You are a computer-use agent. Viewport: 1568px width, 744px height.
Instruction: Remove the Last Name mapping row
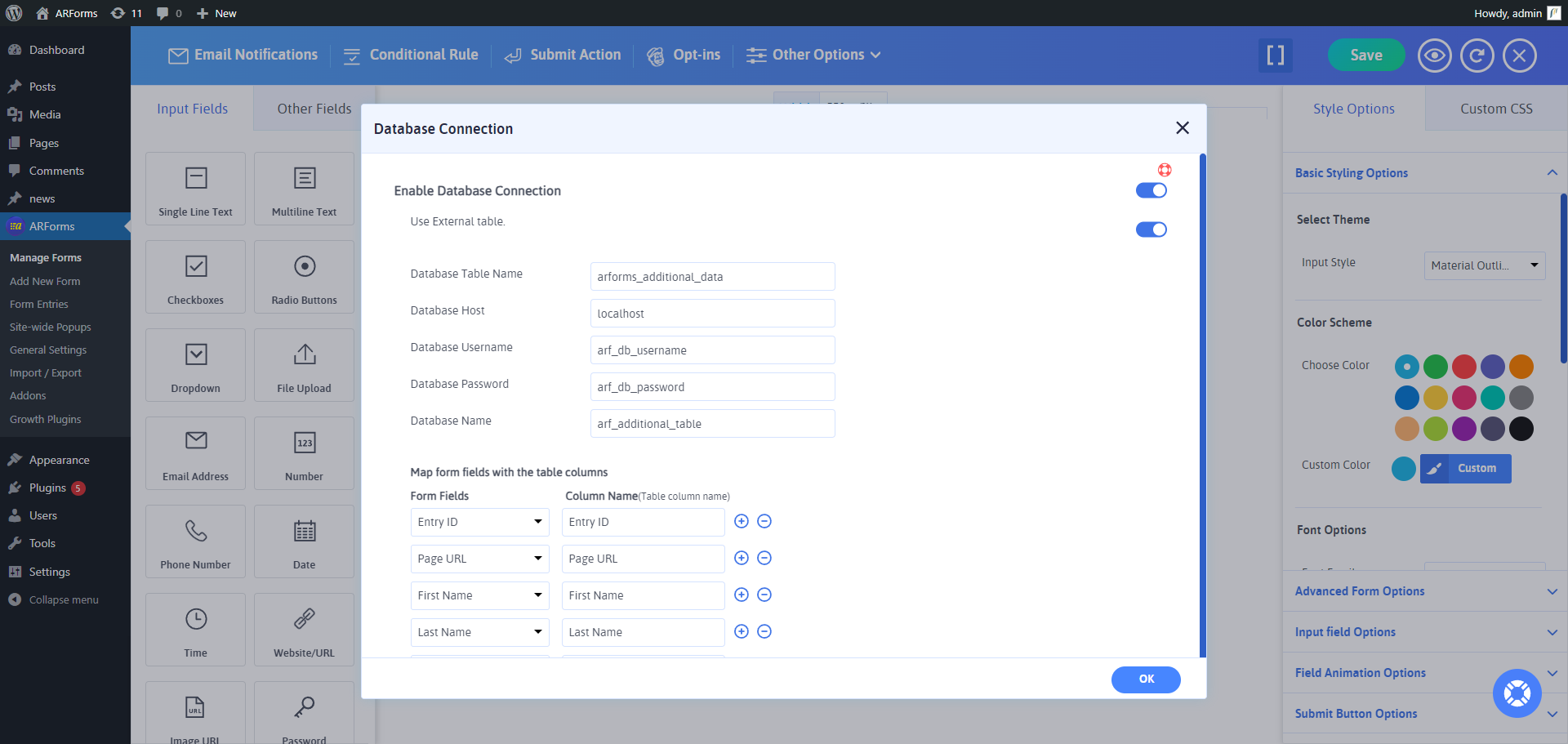[764, 631]
